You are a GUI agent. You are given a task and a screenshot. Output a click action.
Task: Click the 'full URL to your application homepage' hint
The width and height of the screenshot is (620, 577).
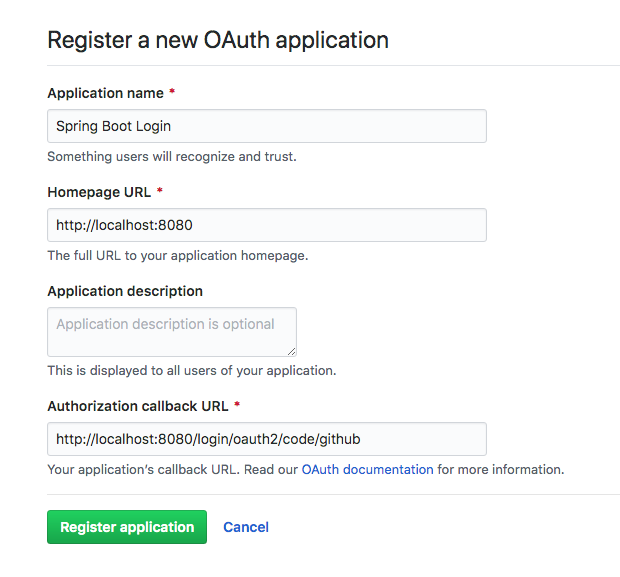click(x=177, y=255)
